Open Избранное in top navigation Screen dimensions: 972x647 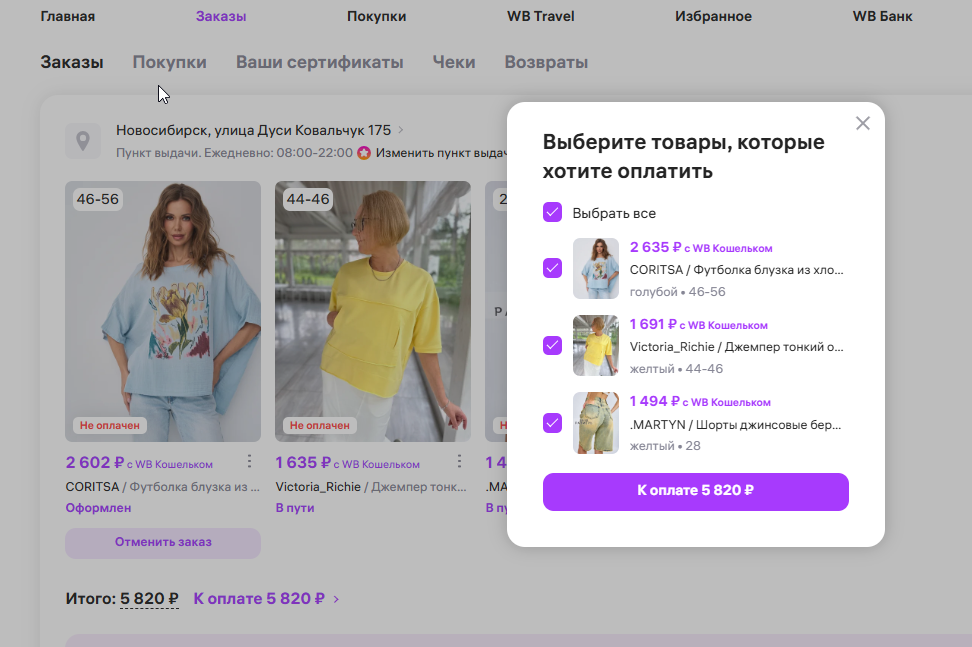[x=713, y=16]
